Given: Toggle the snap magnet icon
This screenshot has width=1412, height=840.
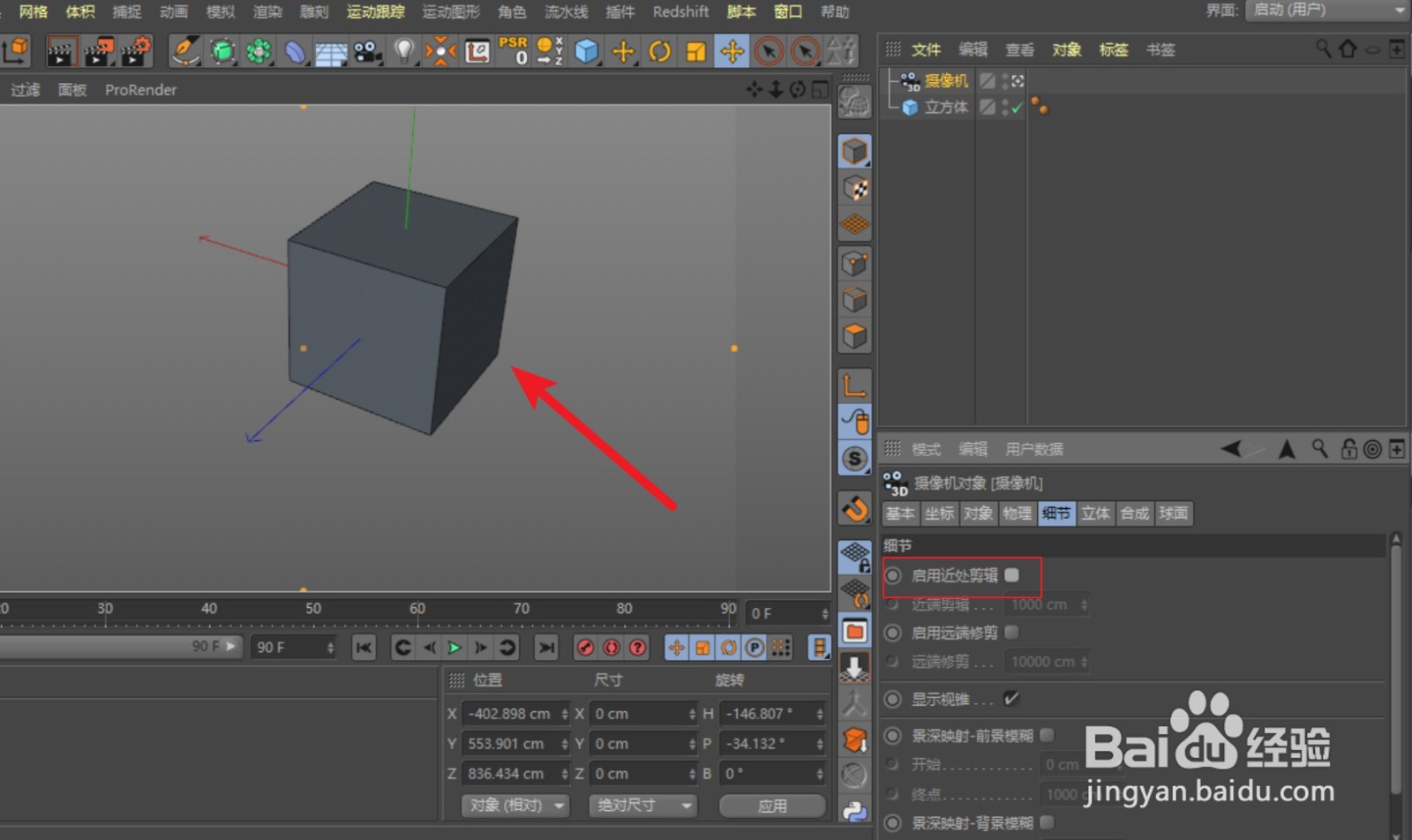Looking at the screenshot, I should (854, 508).
